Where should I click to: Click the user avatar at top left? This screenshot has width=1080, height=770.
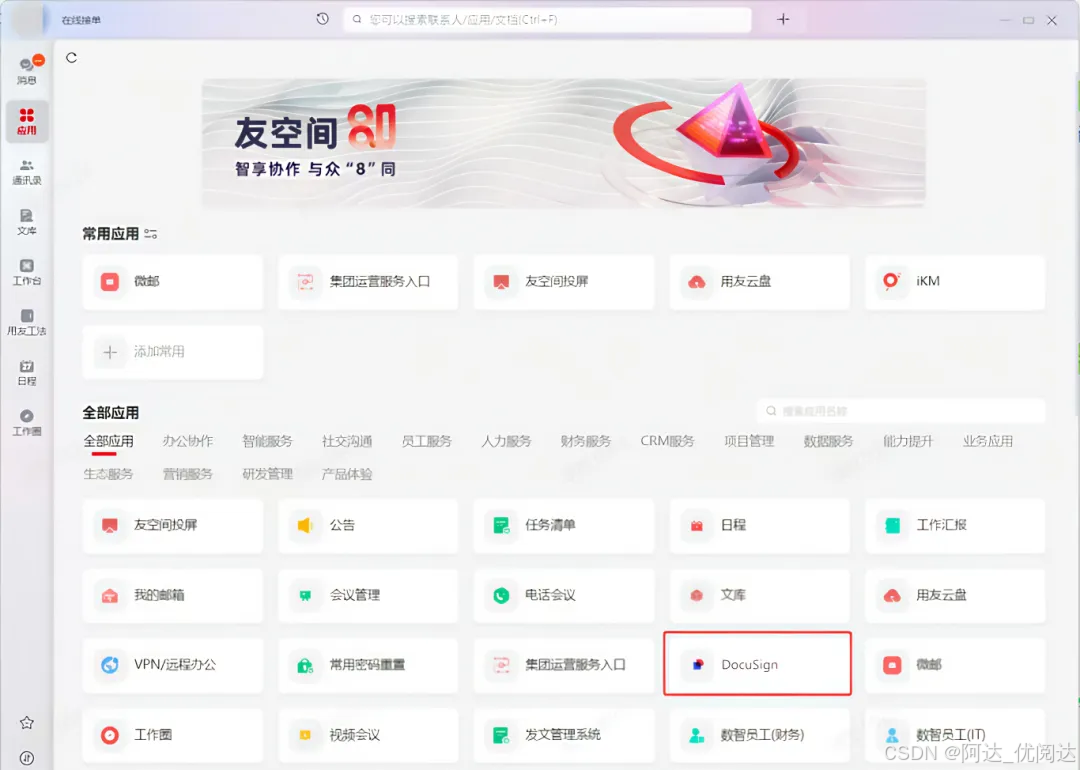click(28, 20)
